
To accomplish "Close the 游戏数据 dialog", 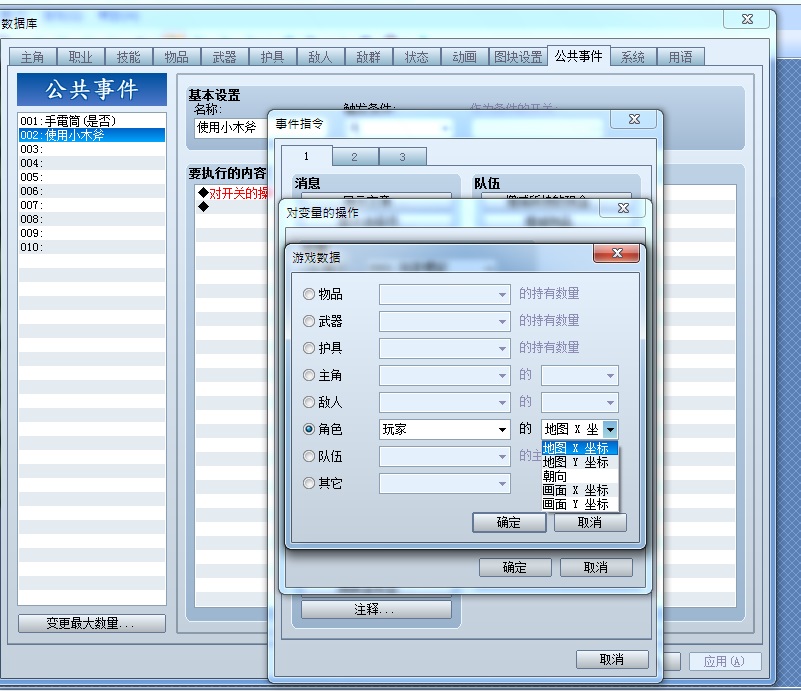I will click(617, 253).
